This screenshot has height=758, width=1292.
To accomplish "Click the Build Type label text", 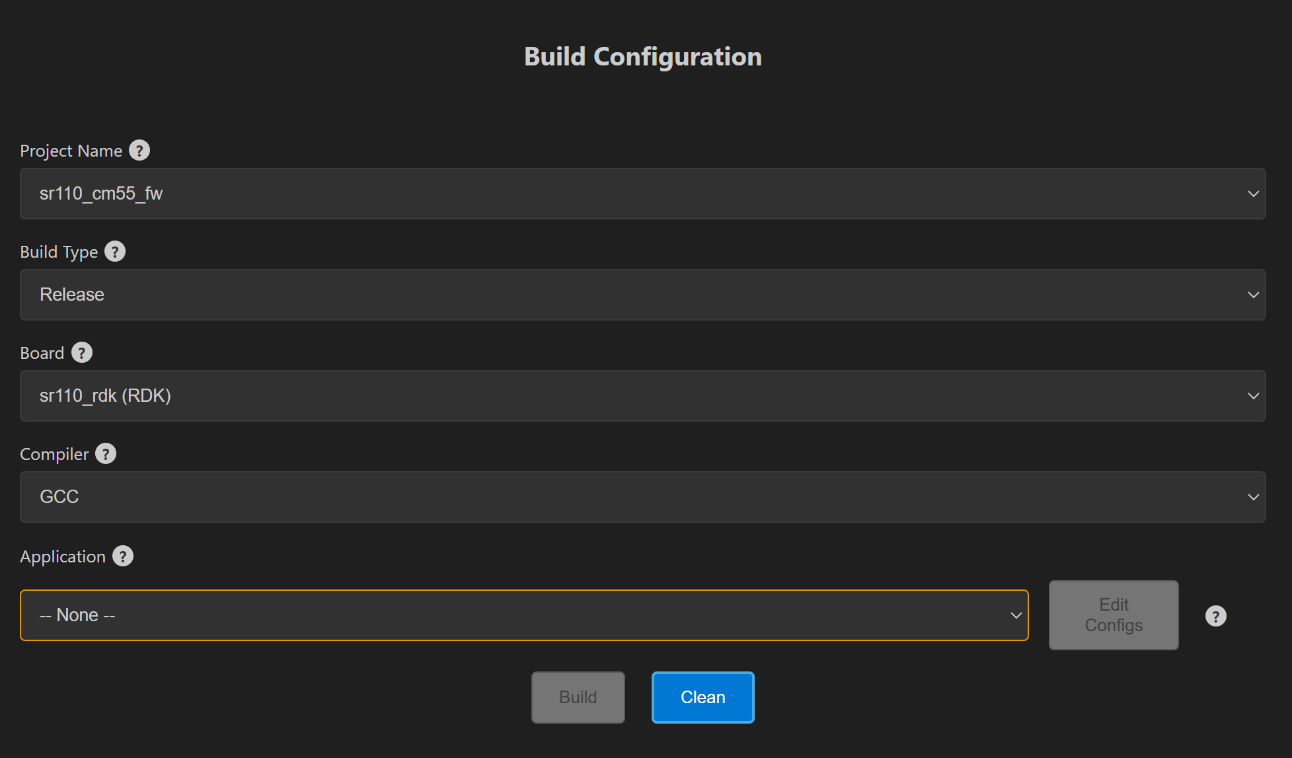I will [x=59, y=252].
